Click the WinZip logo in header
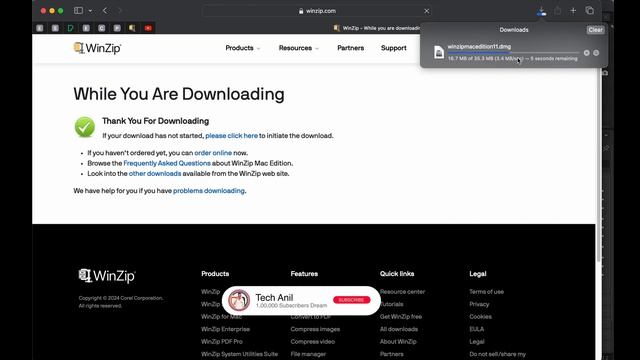This screenshot has height=360, width=640. point(97,48)
